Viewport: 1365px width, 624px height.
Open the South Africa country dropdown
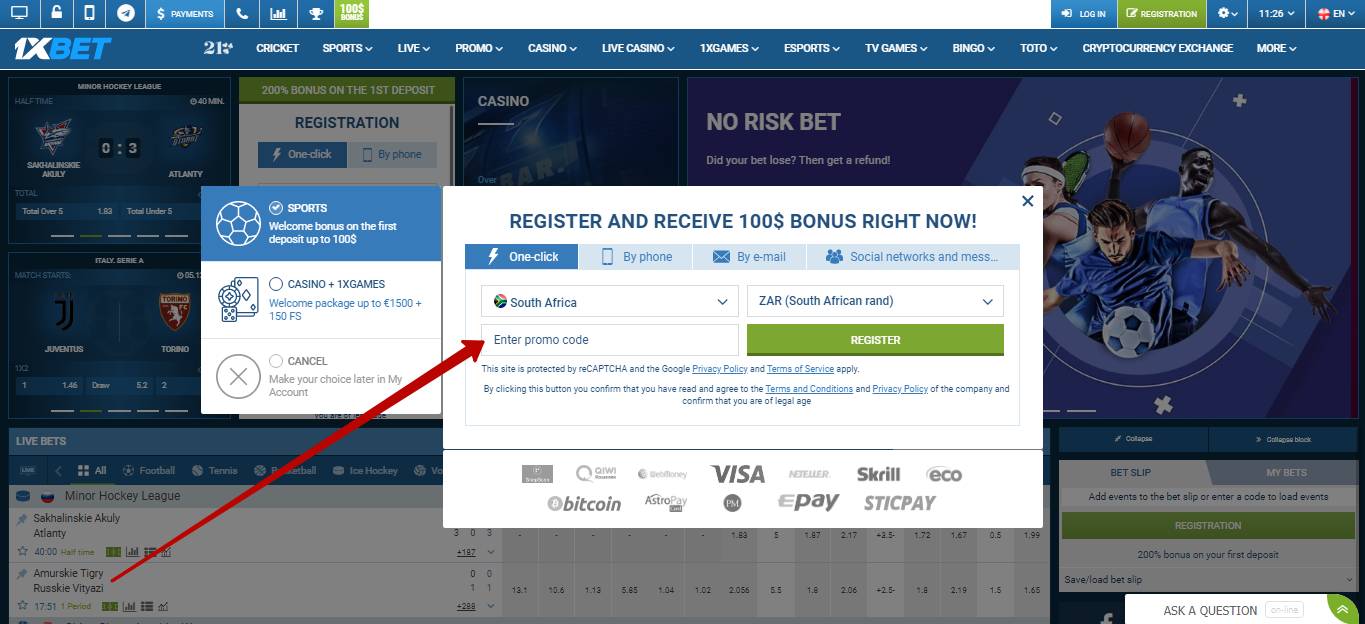pyautogui.click(x=609, y=301)
